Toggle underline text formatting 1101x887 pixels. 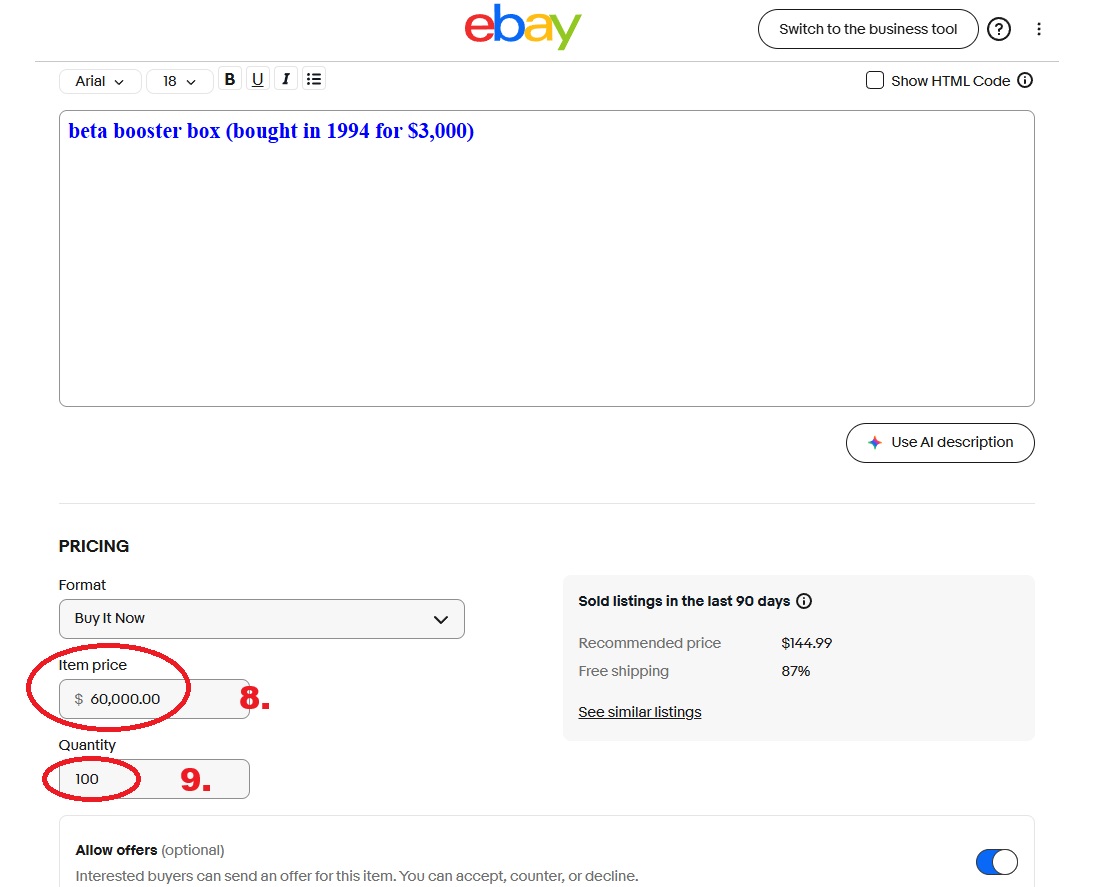point(258,79)
